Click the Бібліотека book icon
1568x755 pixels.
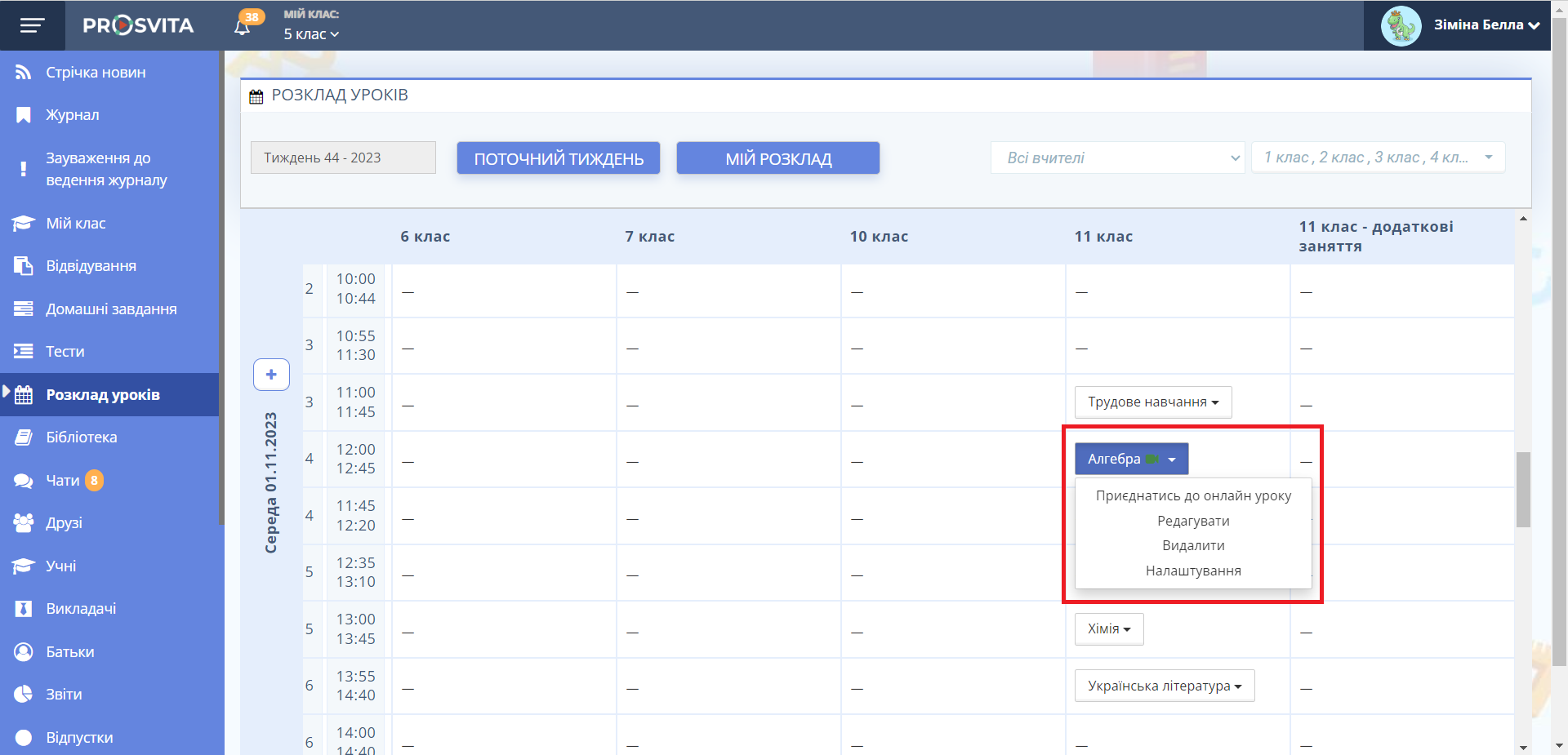tap(24, 437)
